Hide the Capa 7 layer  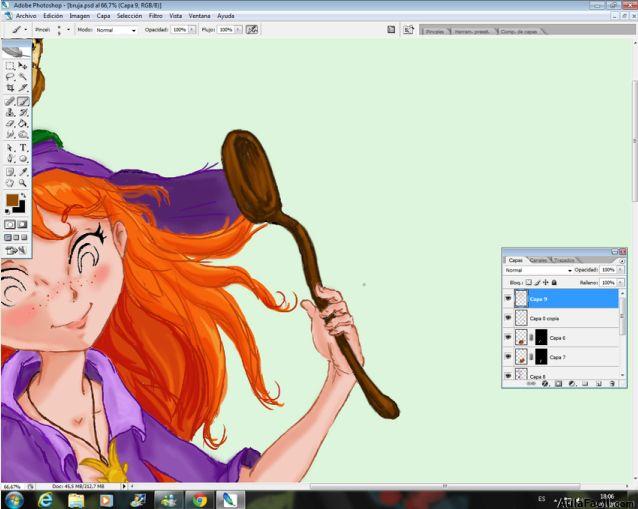(x=508, y=356)
